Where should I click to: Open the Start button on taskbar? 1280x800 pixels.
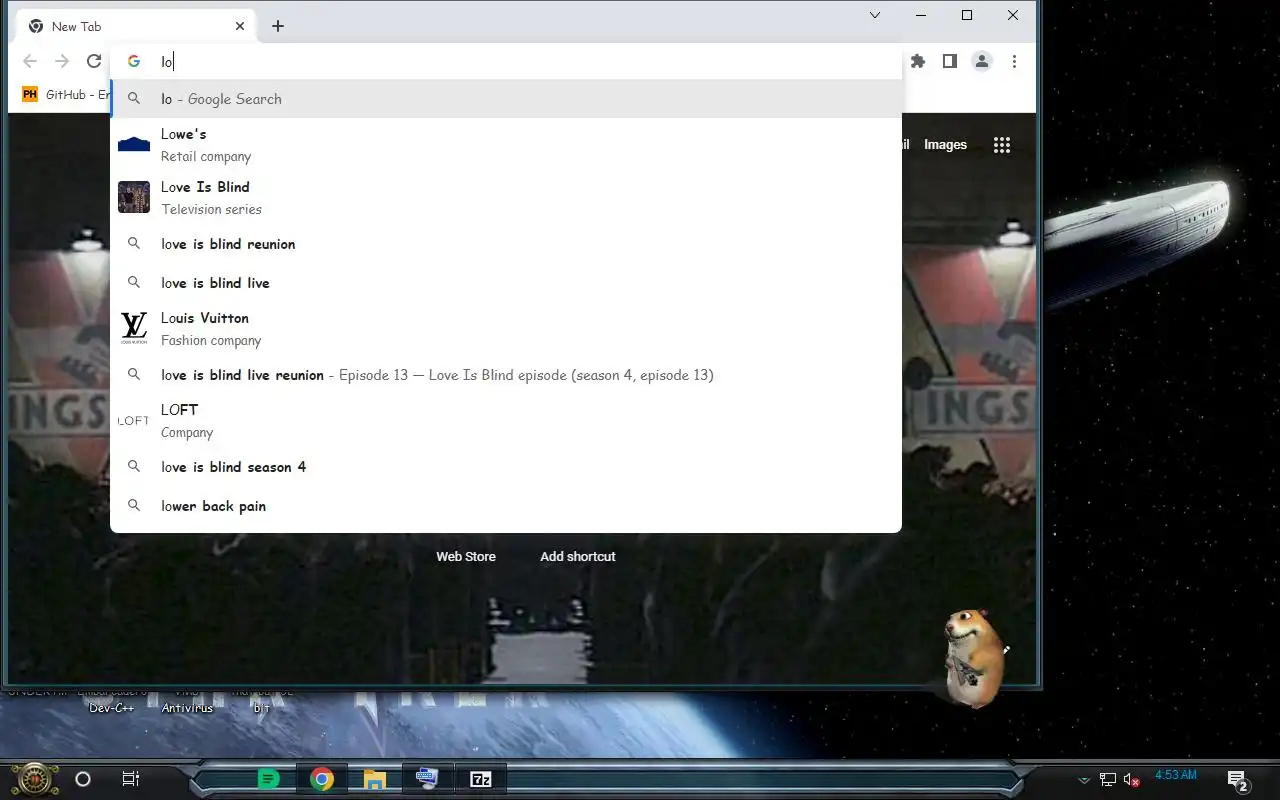35,778
